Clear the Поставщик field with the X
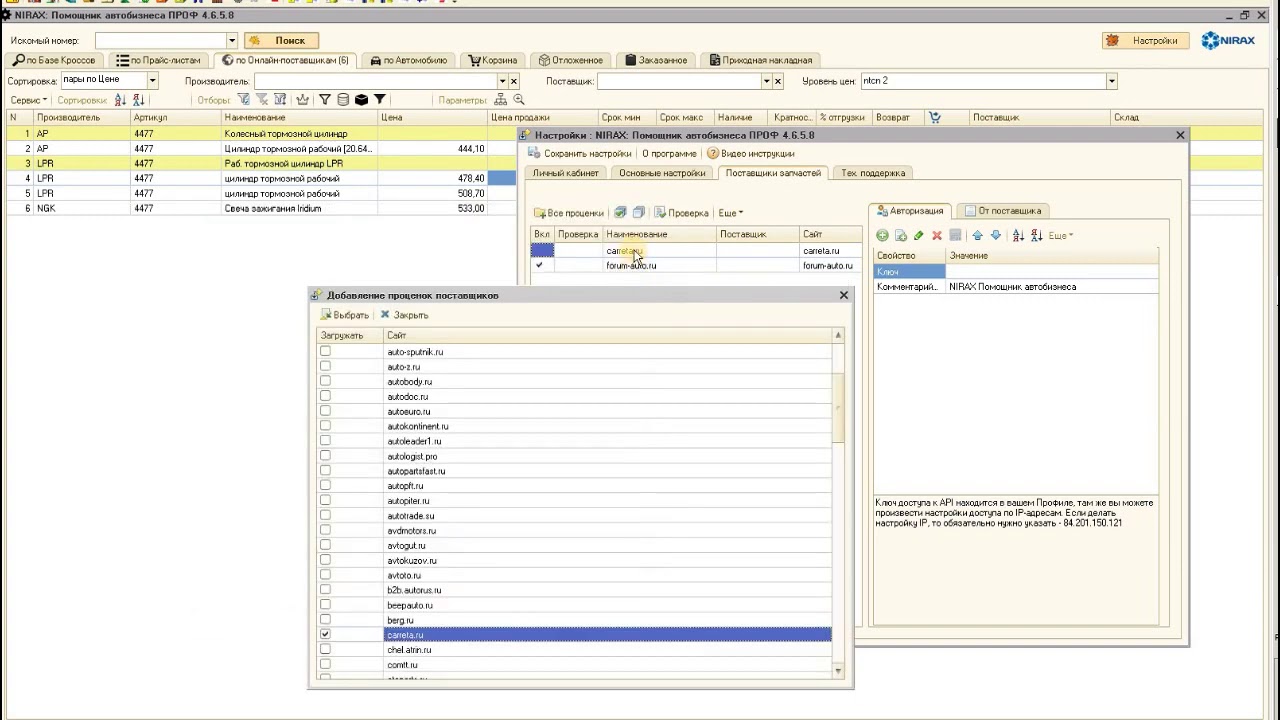 coord(778,81)
